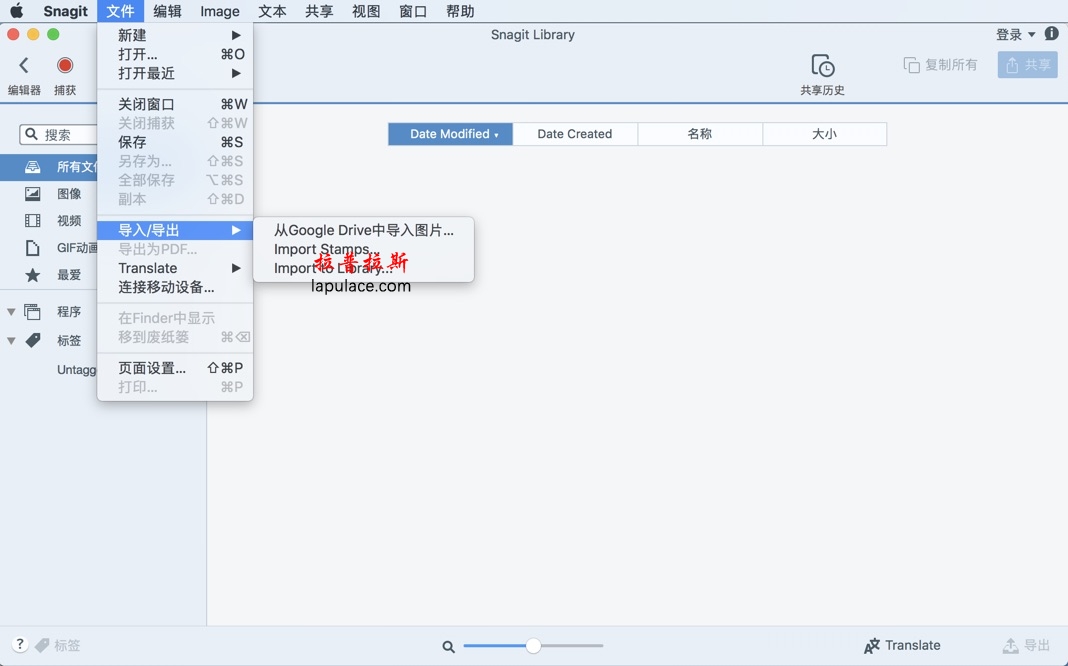Click the bottom Translate button
Image resolution: width=1068 pixels, height=666 pixels.
pyautogui.click(x=902, y=646)
